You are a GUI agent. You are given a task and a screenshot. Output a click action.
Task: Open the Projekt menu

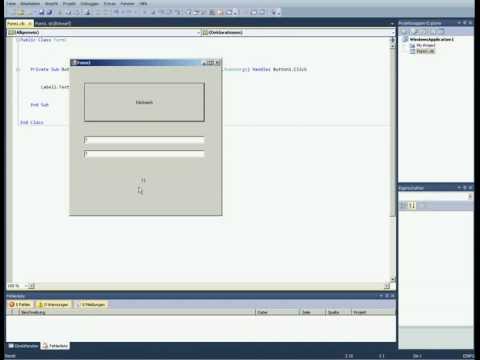tap(69, 3)
